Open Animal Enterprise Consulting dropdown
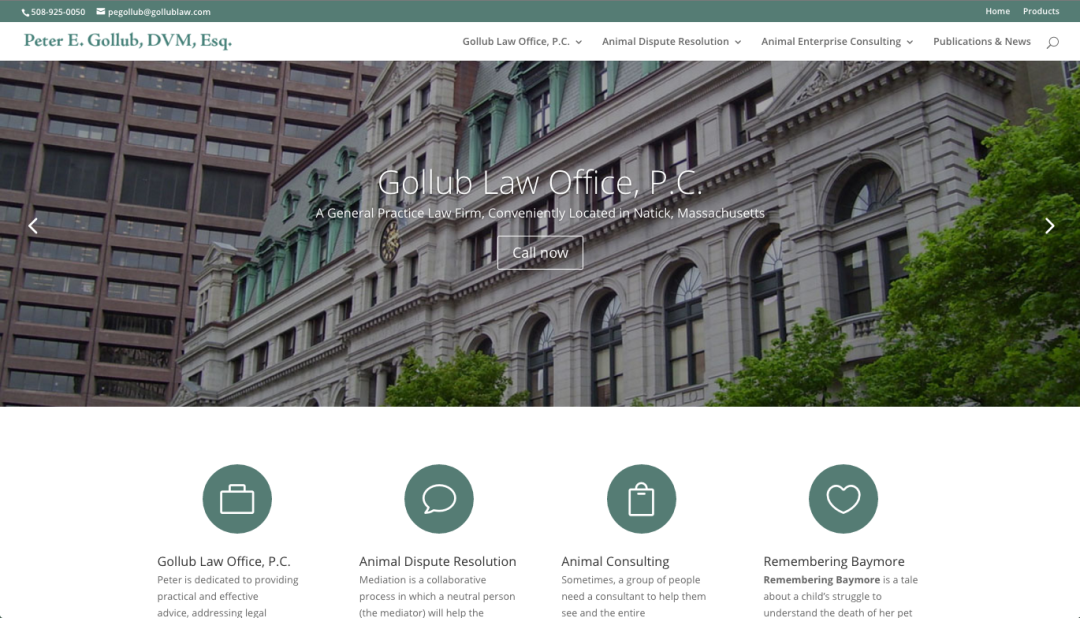Screen dimensions: 1080x618 click(x=837, y=42)
